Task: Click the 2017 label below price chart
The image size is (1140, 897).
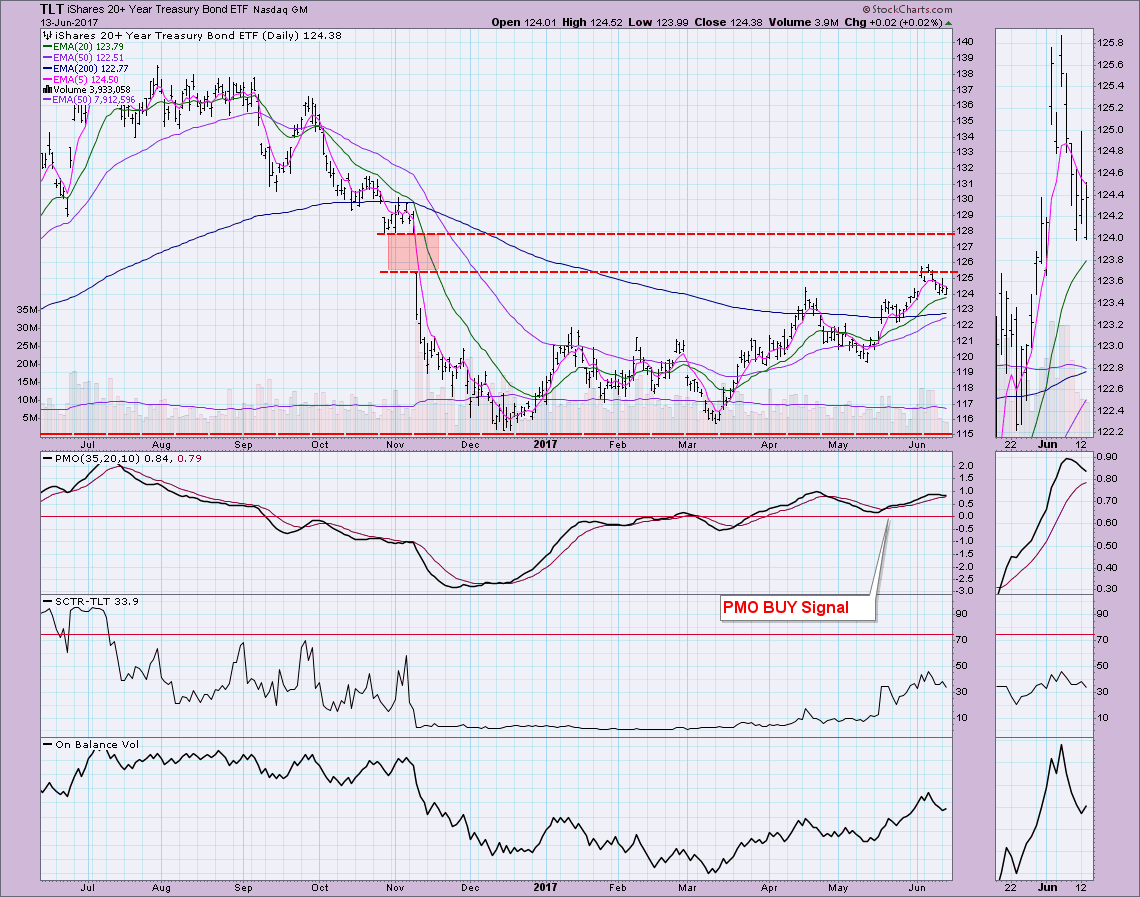Action: (545, 444)
